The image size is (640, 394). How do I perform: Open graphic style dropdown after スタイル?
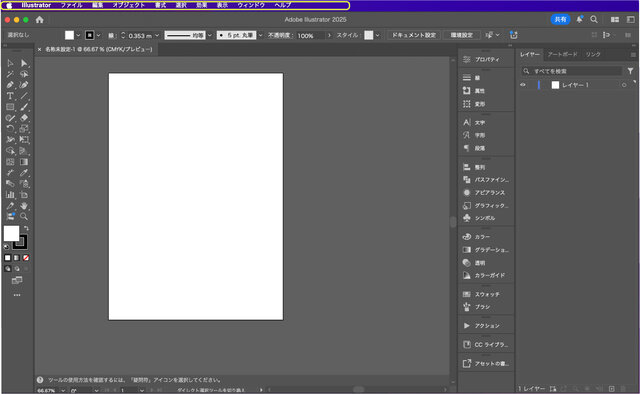(377, 36)
